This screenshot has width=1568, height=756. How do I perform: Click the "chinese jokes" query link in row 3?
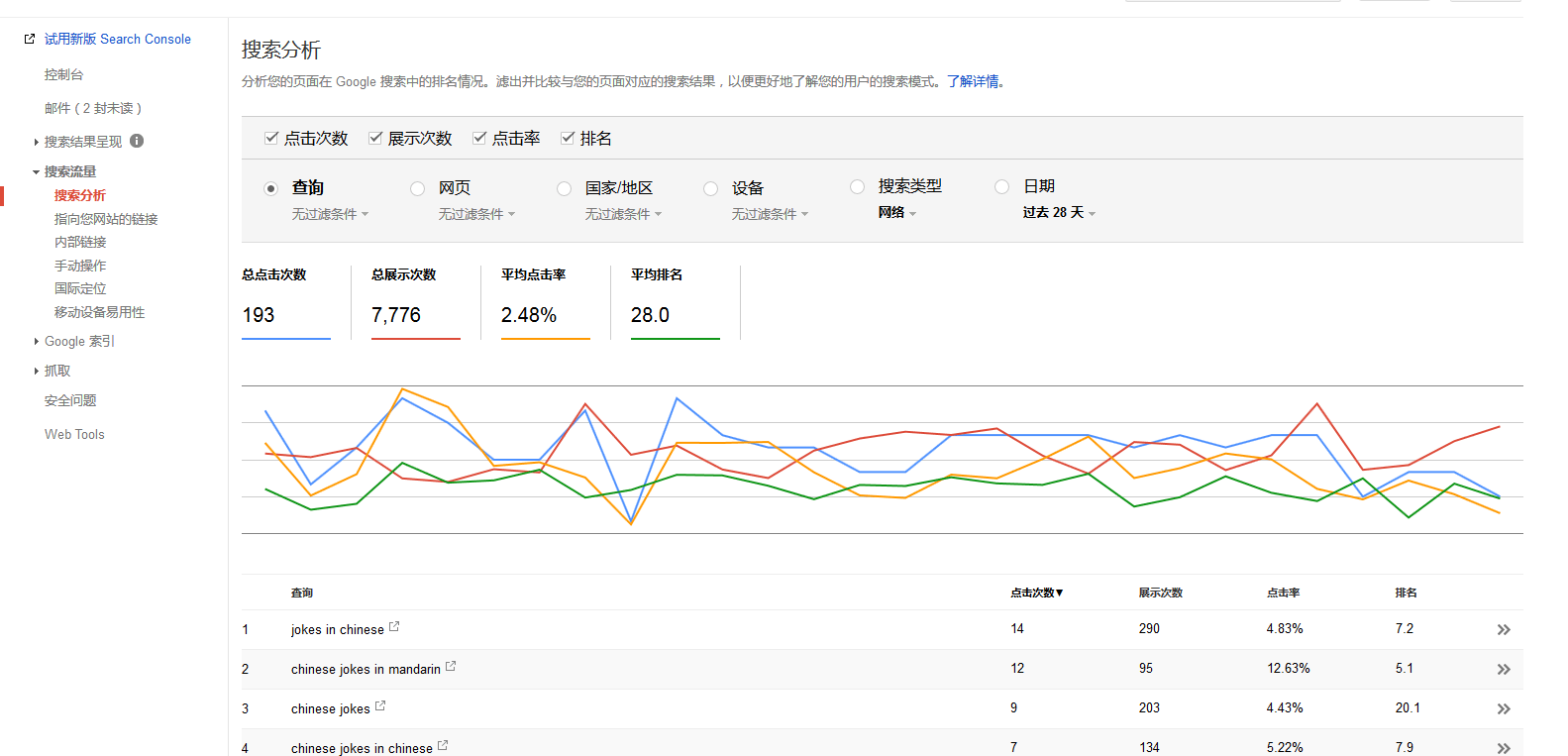pos(331,708)
